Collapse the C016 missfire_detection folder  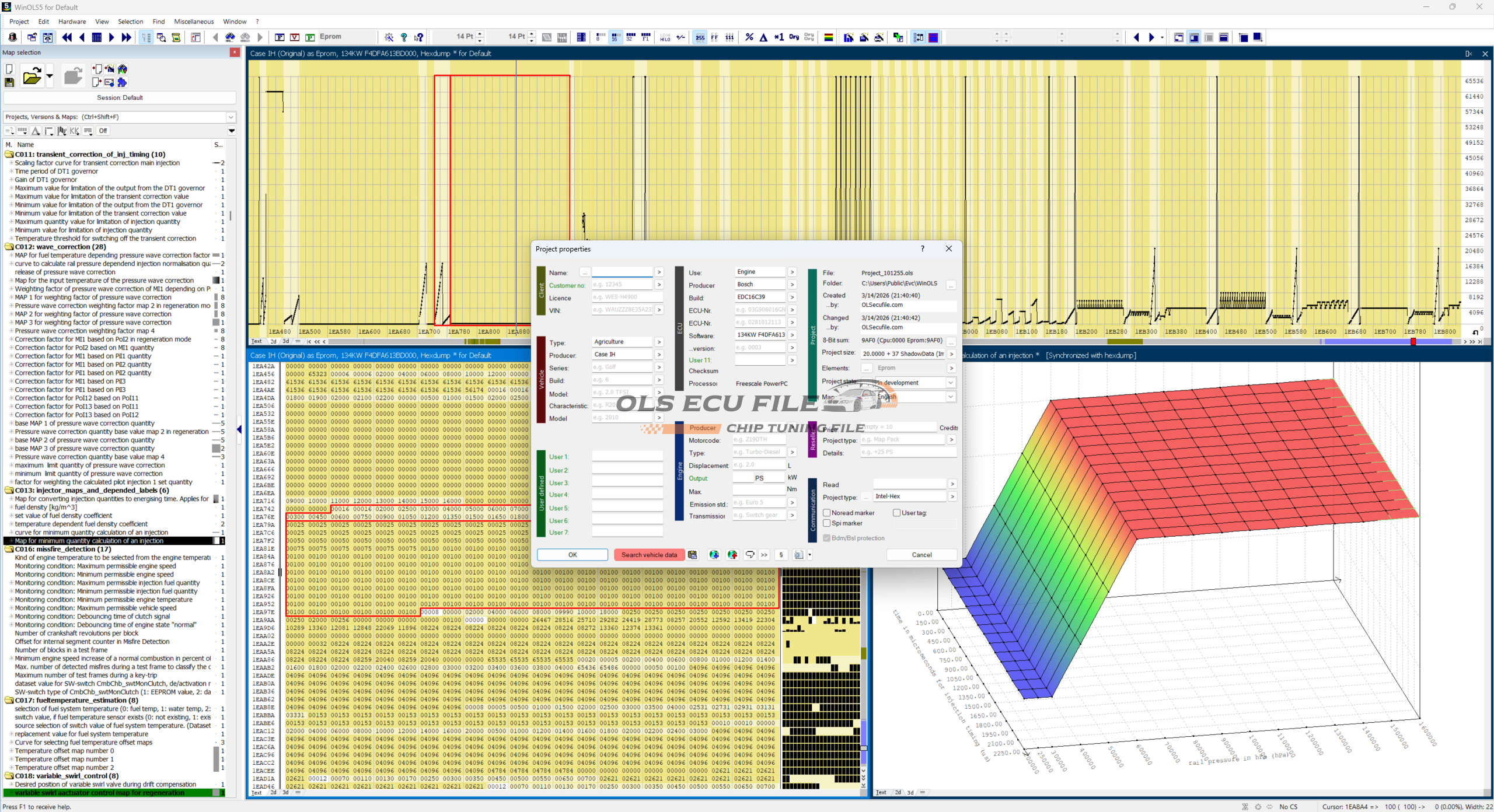(9, 549)
